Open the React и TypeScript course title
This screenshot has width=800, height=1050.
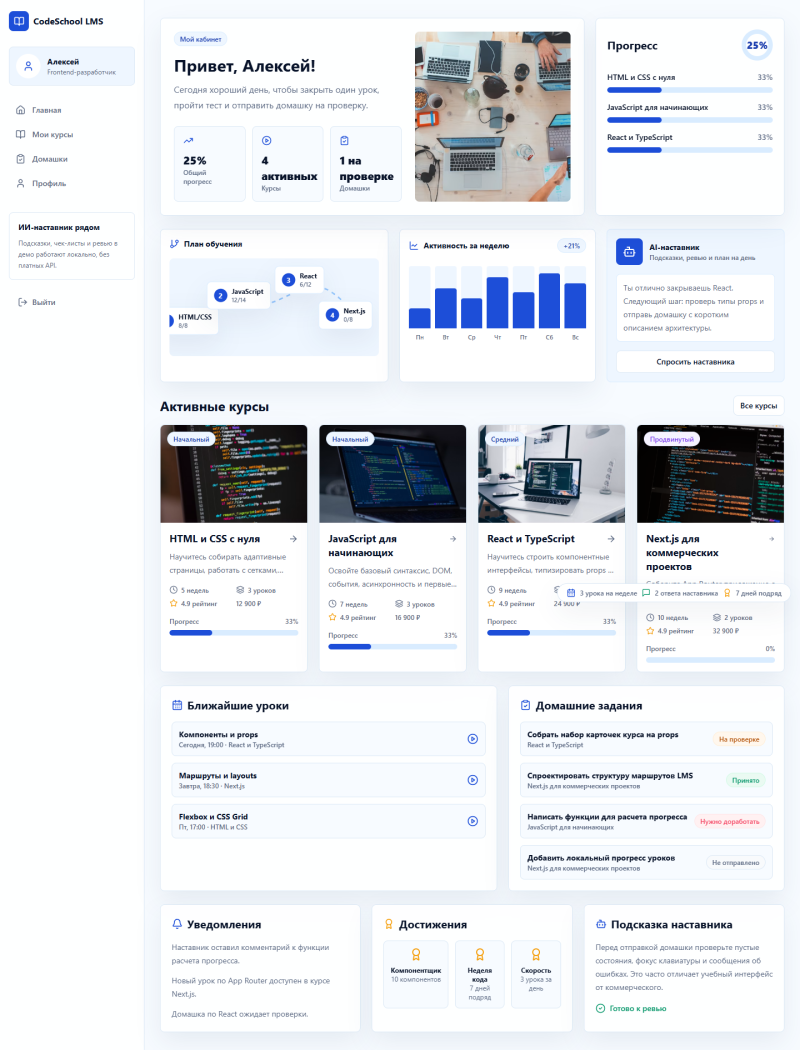[531, 538]
